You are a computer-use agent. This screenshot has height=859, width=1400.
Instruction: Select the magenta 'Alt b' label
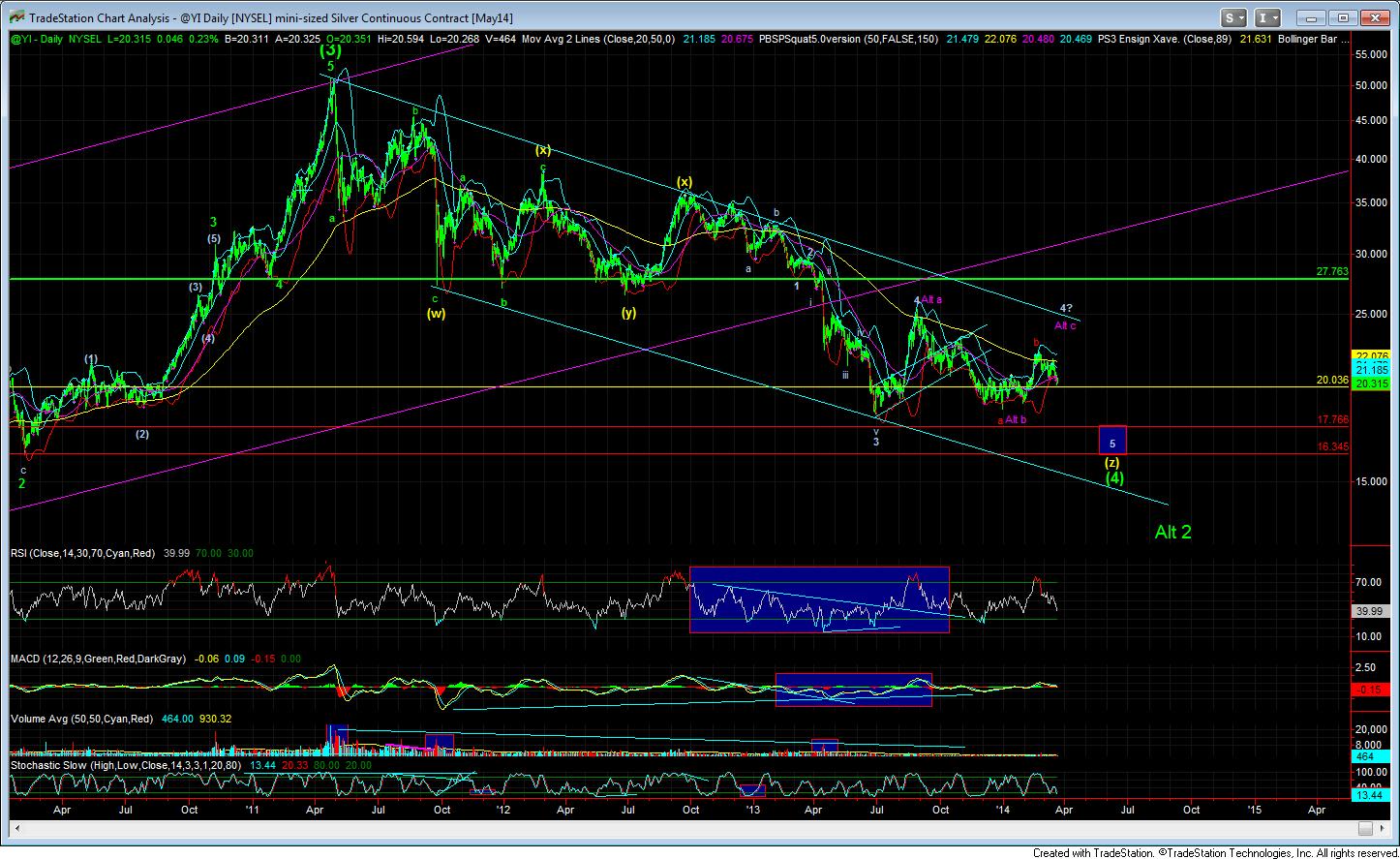pos(1015,418)
